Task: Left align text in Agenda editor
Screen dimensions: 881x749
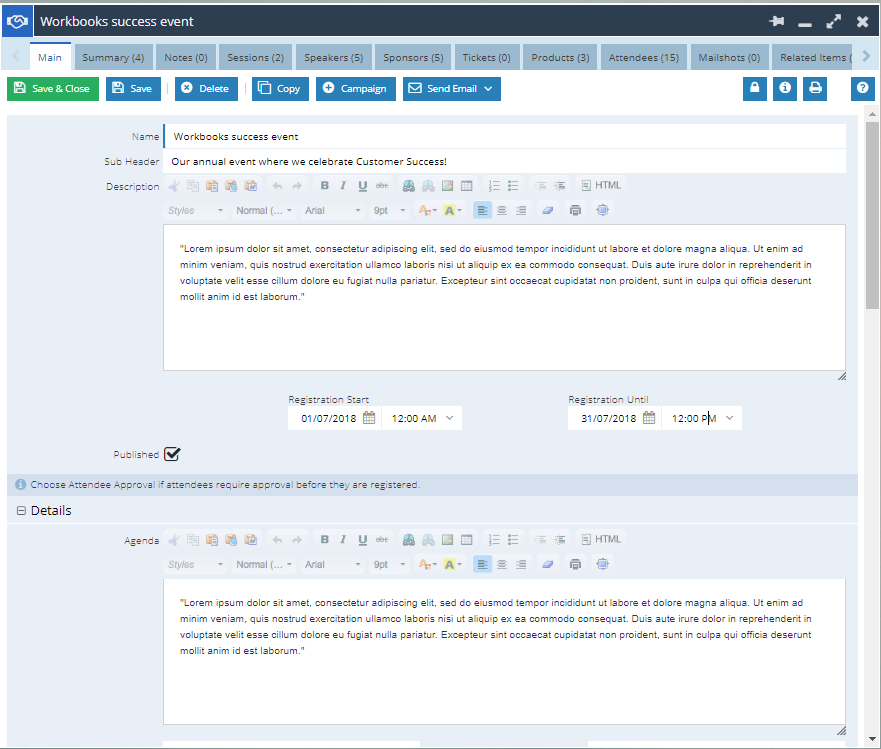Action: [482, 565]
